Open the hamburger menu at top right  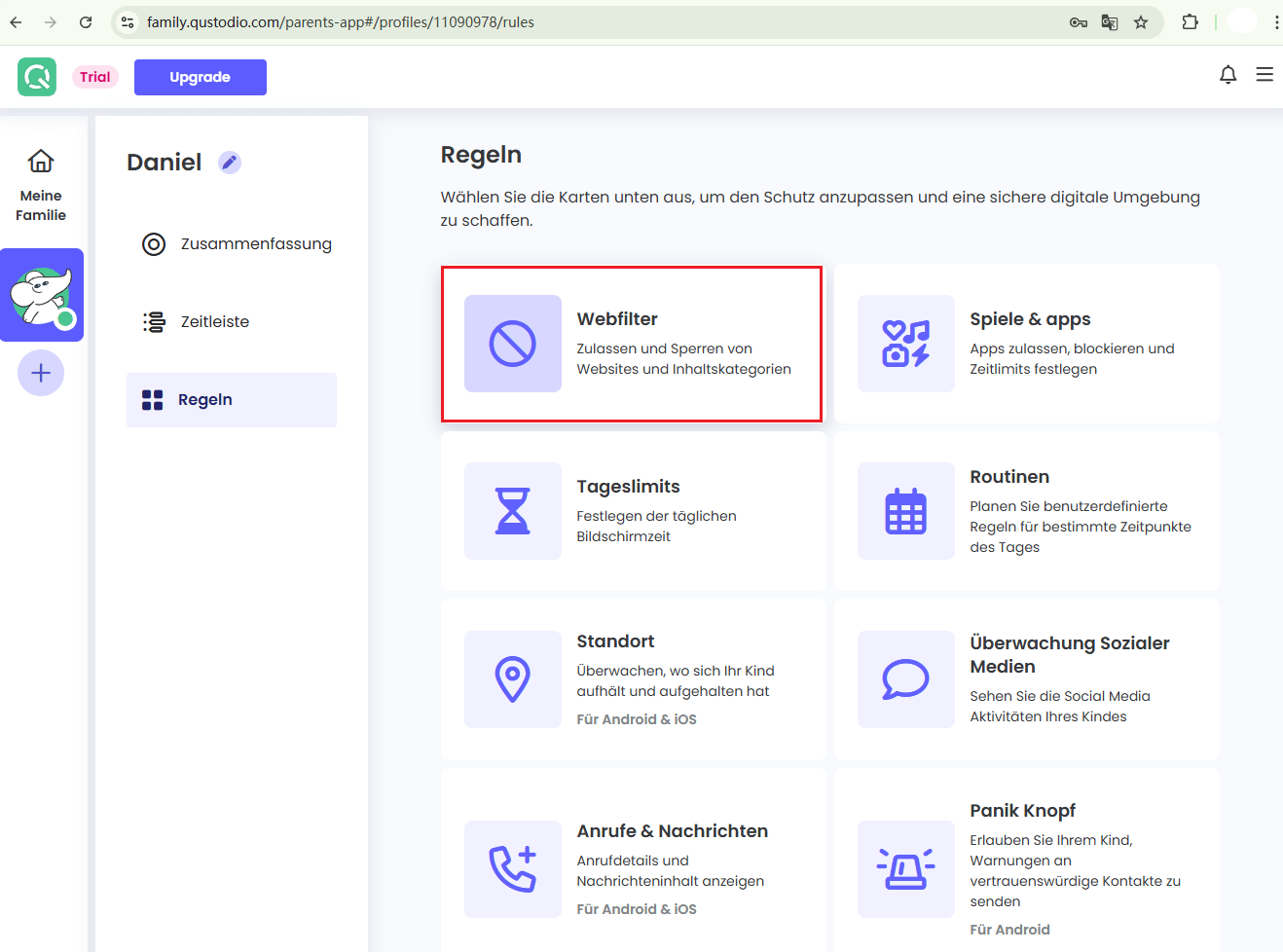pos(1265,75)
